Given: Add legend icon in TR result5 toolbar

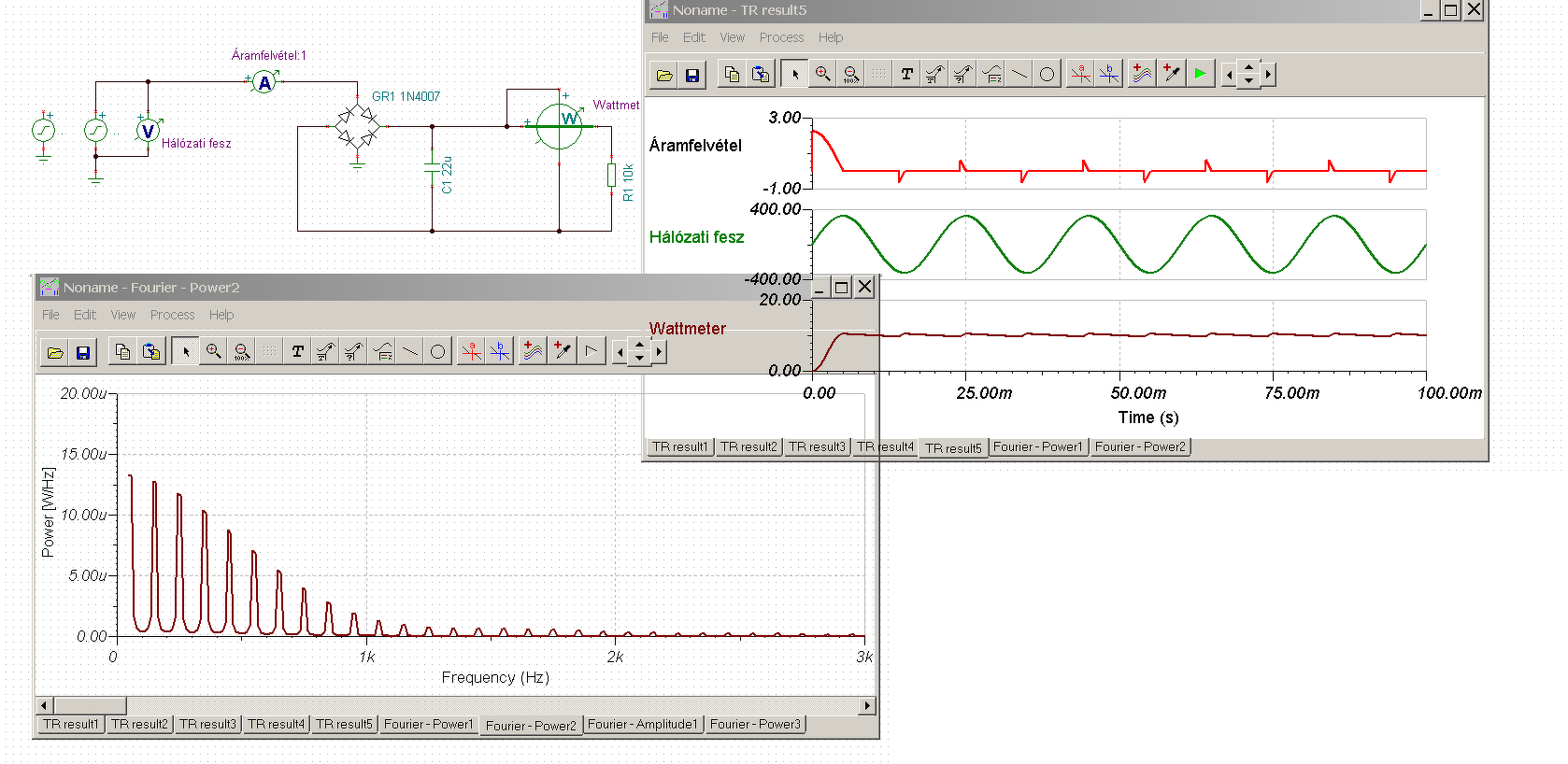Looking at the screenshot, I should coord(991,74).
